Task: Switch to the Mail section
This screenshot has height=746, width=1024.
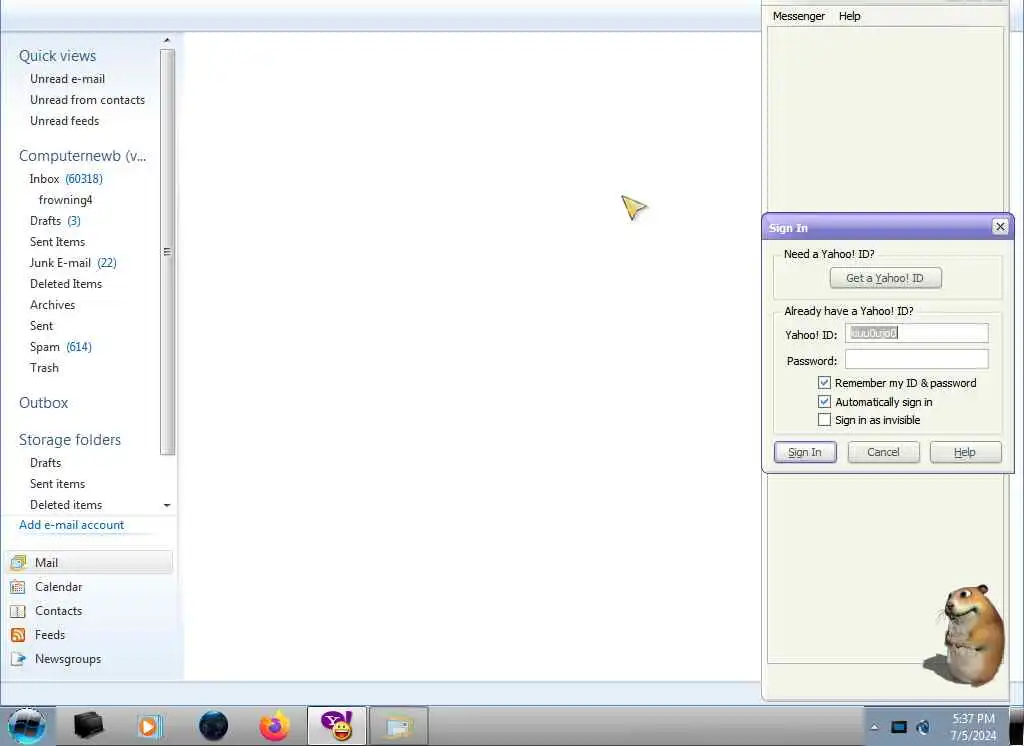Action: (90, 562)
